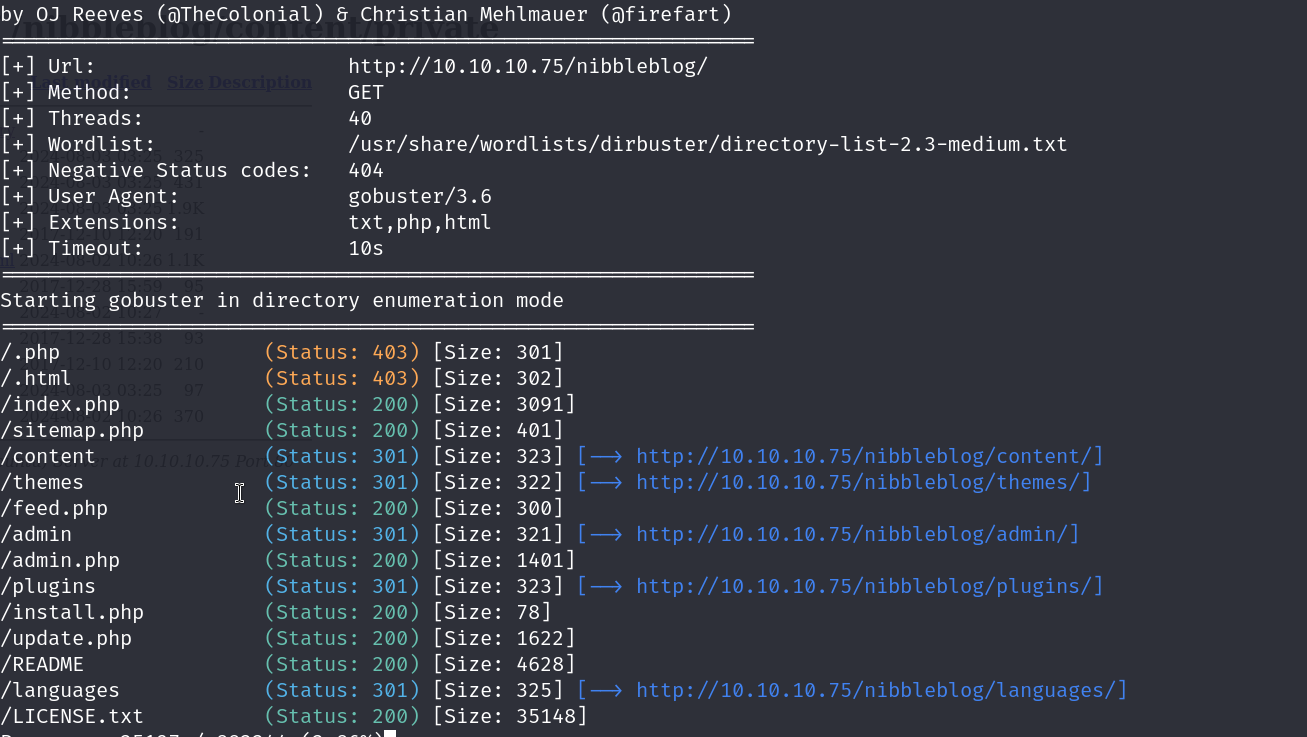The height and width of the screenshot is (737, 1307).
Task: Open the nibbleblog/plugins/ redirect URL
Action: [869, 587]
